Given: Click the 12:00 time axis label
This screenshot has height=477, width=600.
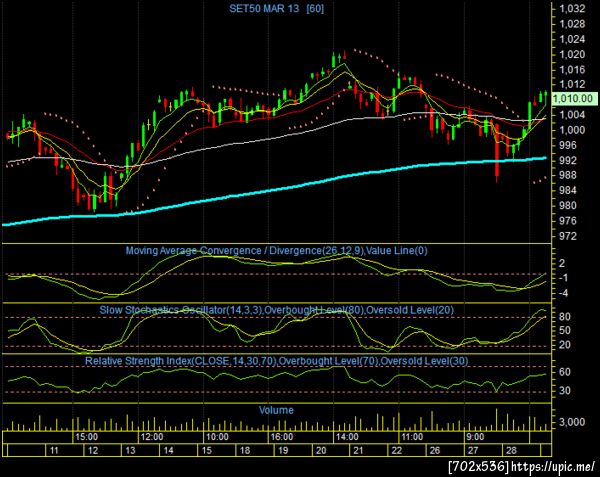Looking at the screenshot, I should (152, 437).
